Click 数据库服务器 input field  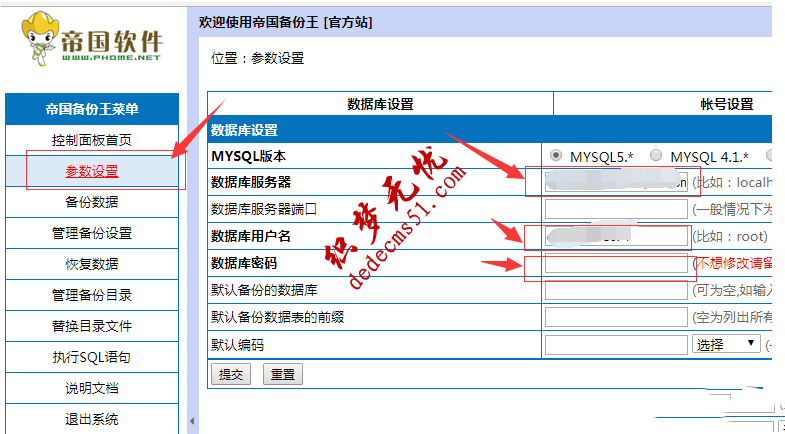click(616, 182)
